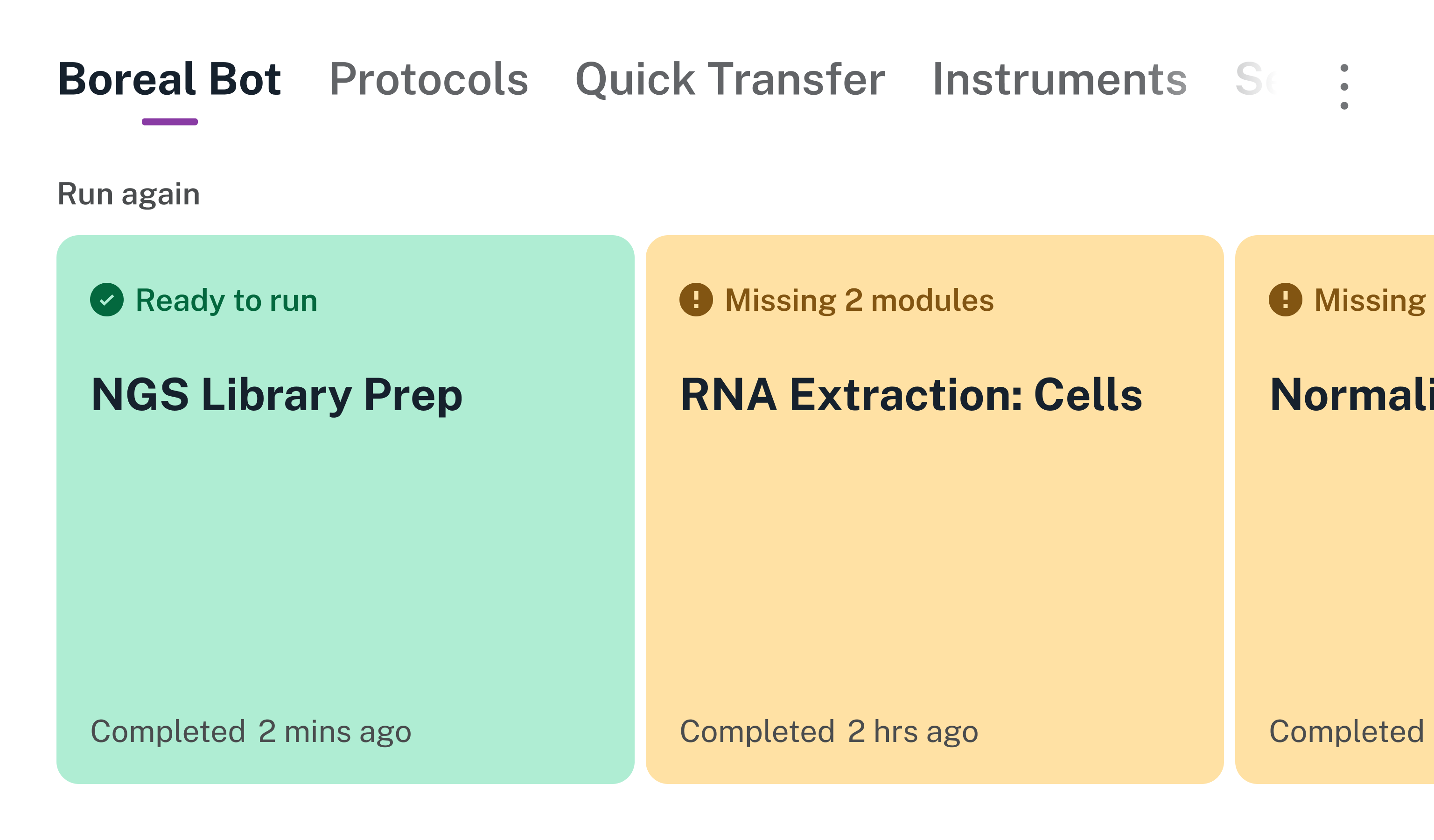Click the warning icon on RNA Extraction card

pyautogui.click(x=696, y=299)
